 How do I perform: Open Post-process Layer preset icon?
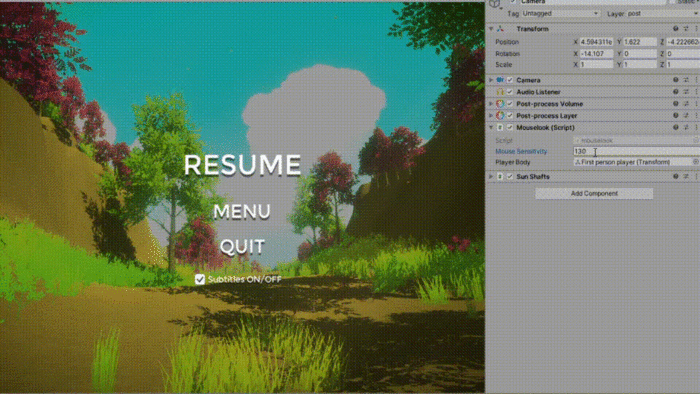(686, 116)
